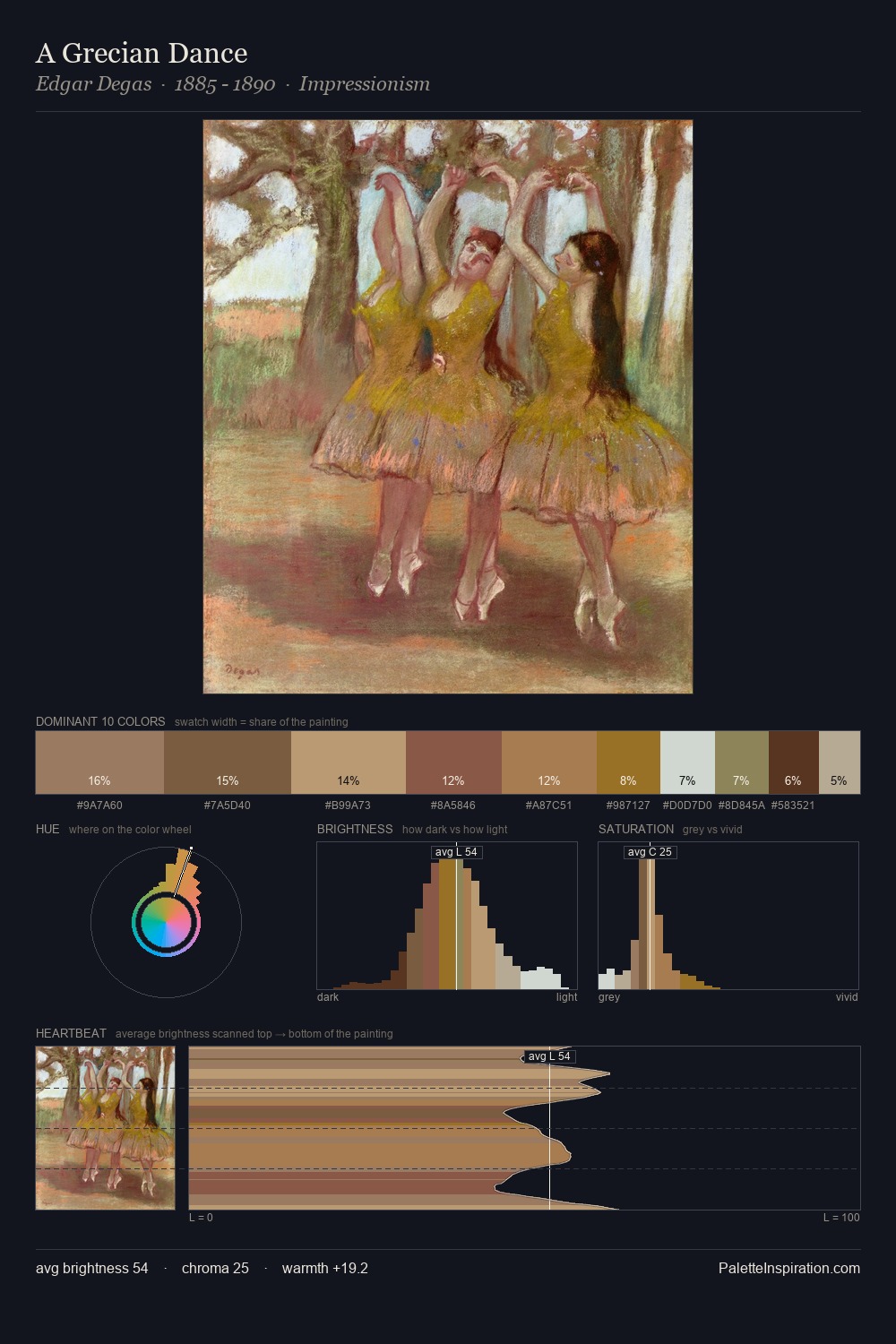The width and height of the screenshot is (896, 1344).
Task: Click hex code '#7A5D40'
Action: 228,805
